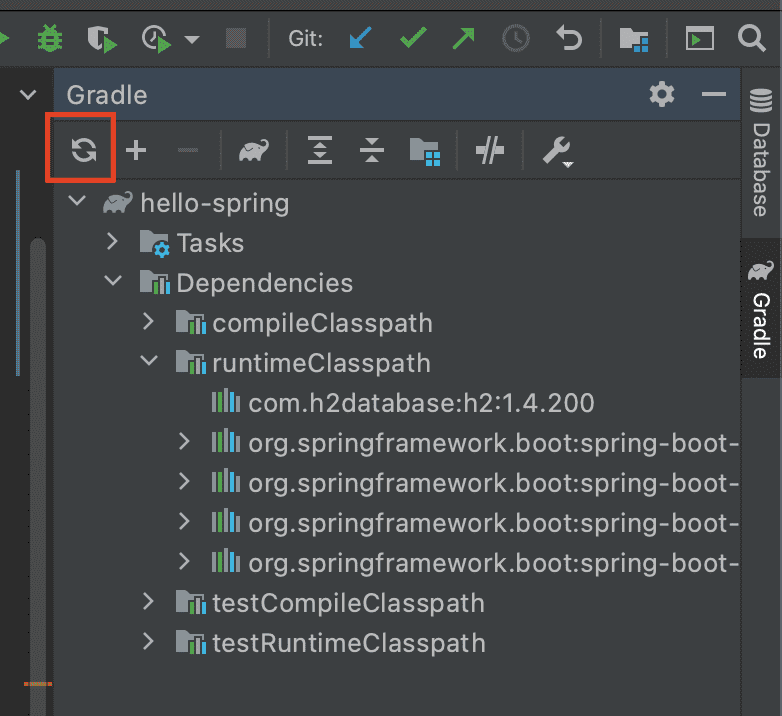Select hello-spring project label

coord(215,203)
